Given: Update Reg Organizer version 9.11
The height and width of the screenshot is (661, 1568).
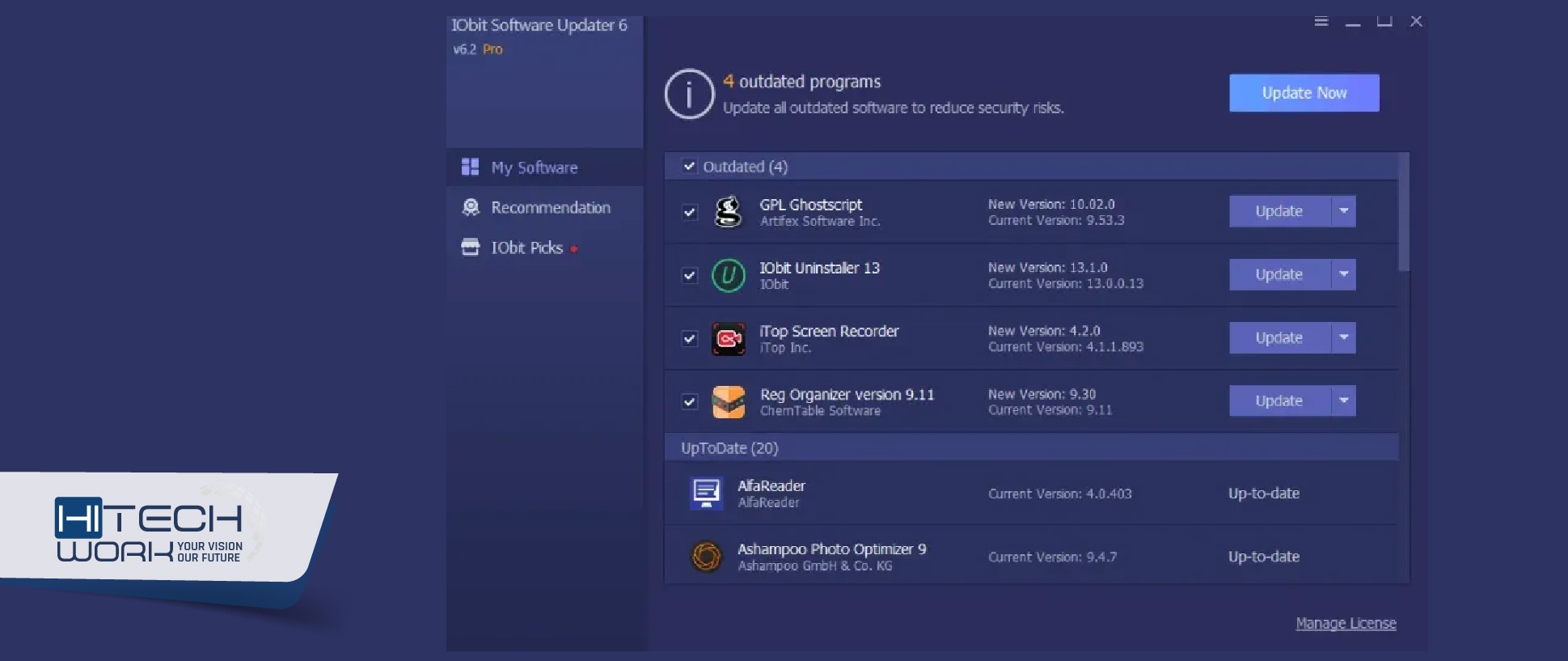Looking at the screenshot, I should [1279, 400].
